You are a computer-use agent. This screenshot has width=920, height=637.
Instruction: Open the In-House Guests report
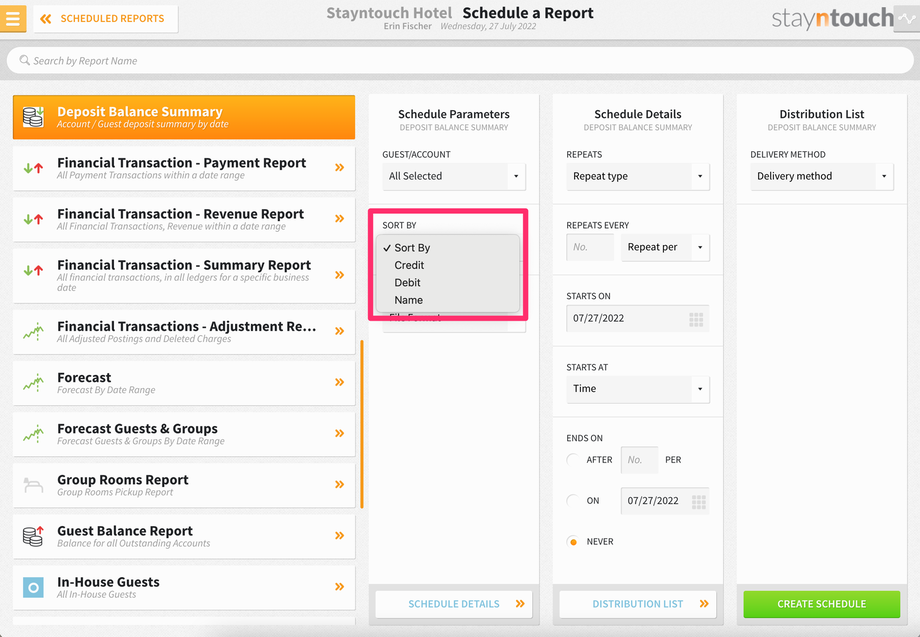tap(184, 587)
